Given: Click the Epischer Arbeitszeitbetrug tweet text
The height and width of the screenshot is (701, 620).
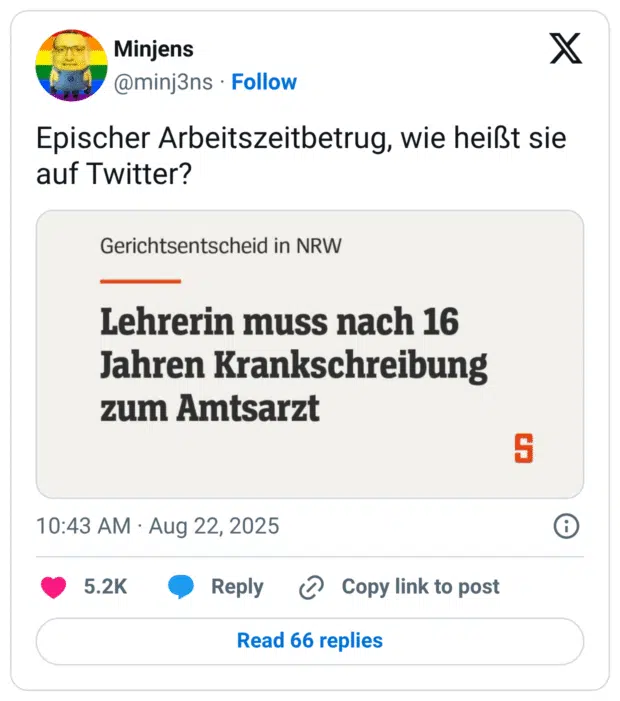Looking at the screenshot, I should click(300, 156).
